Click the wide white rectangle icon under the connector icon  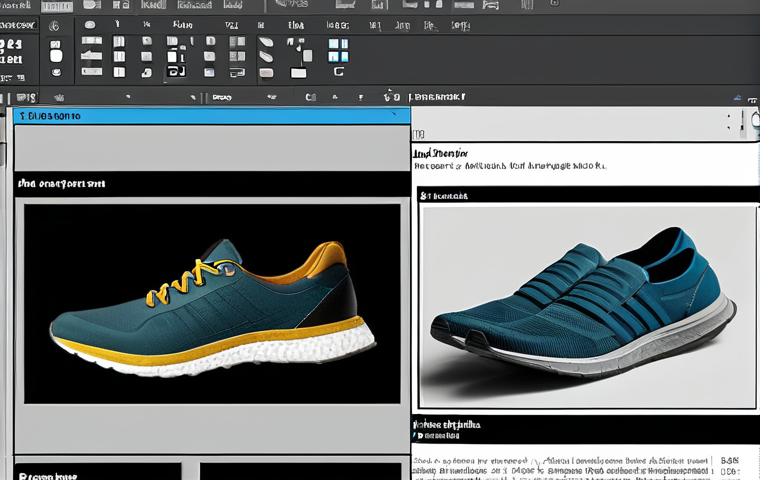click(298, 73)
